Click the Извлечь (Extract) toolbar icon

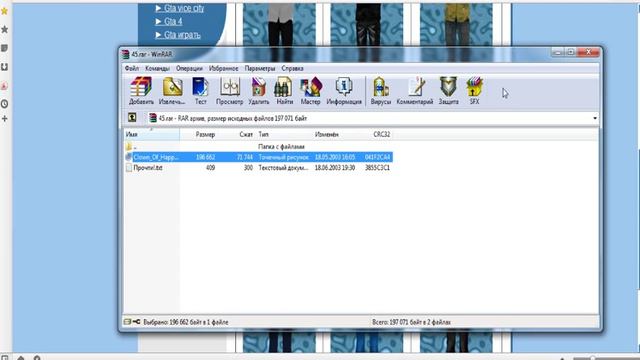pos(172,91)
